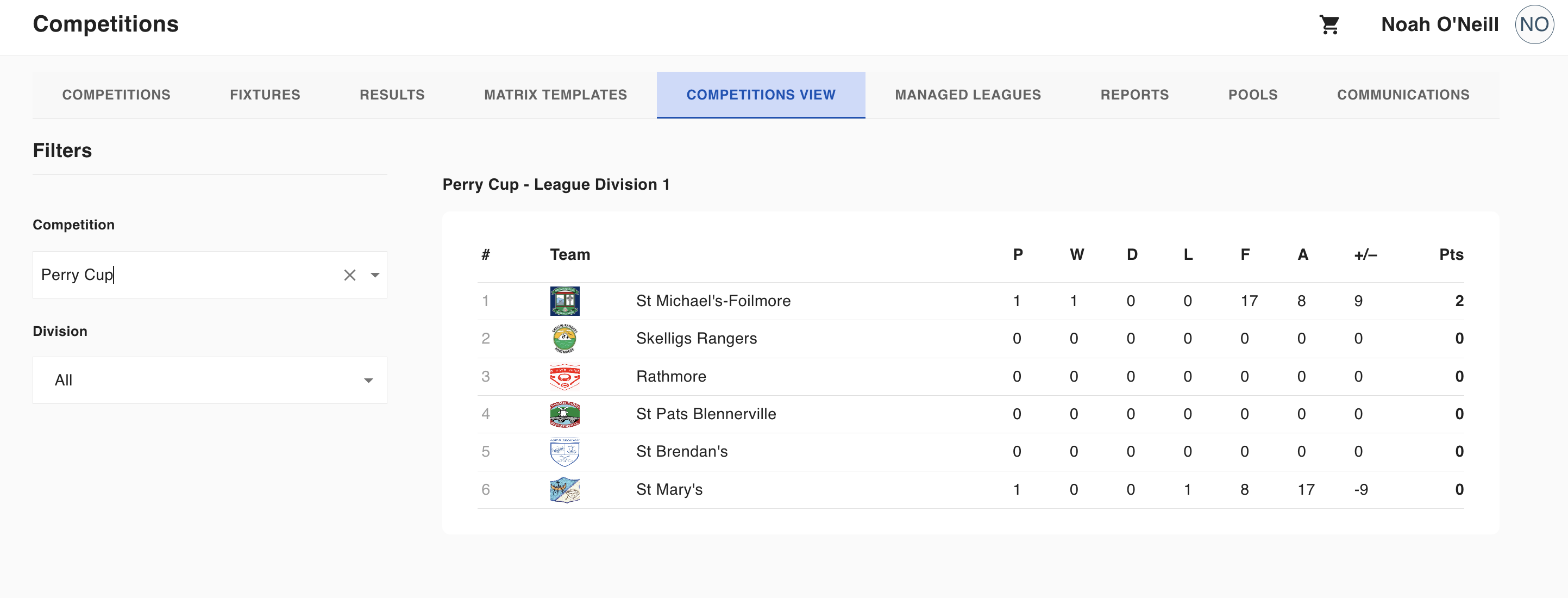Click the Noah O'Neill username
The height and width of the screenshot is (598, 1568).
coord(1440,25)
